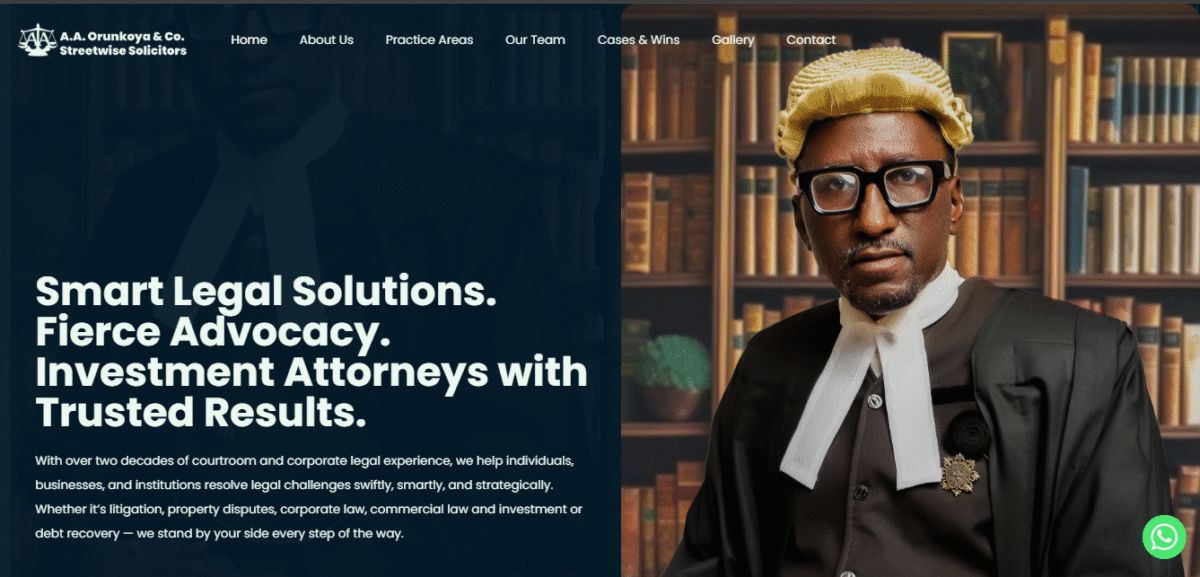Open the Gallery page

point(733,40)
